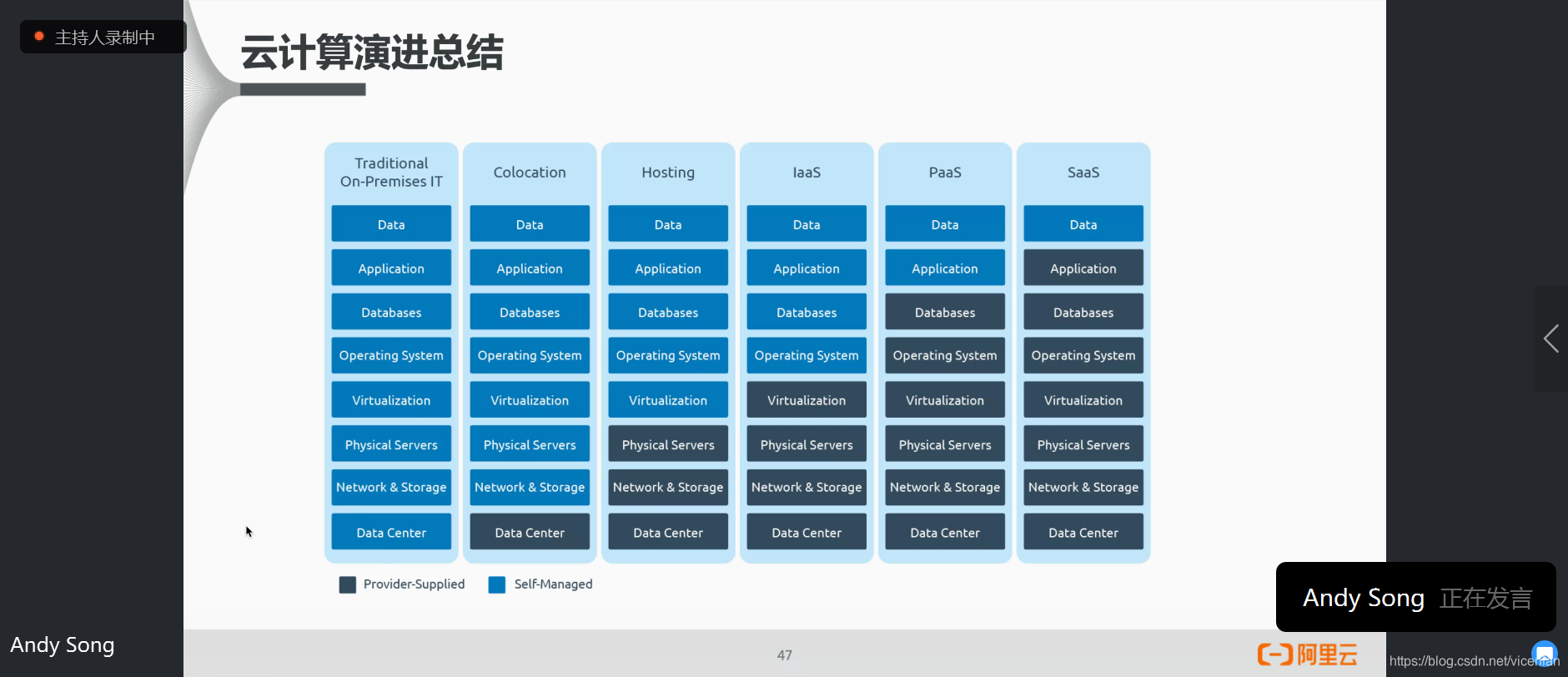Click Physical Servers block in Hosting column
The image size is (1568, 677).
[x=668, y=444]
